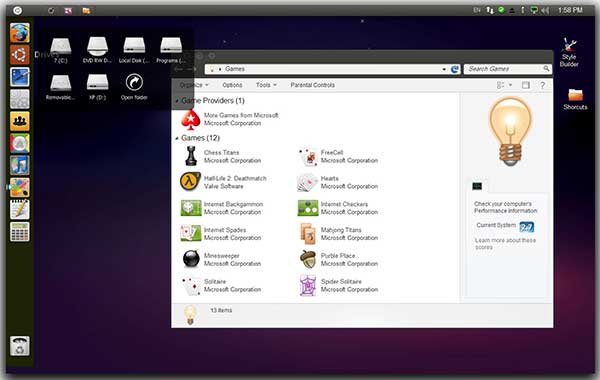Image resolution: width=600 pixels, height=380 pixels.
Task: Select More Games from Microsoft
Action: 230,119
